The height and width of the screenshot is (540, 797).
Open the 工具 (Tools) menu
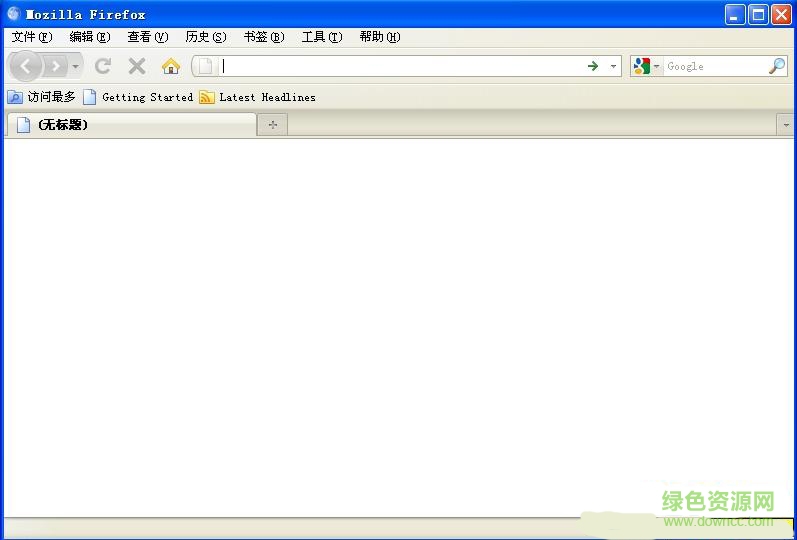pyautogui.click(x=321, y=37)
